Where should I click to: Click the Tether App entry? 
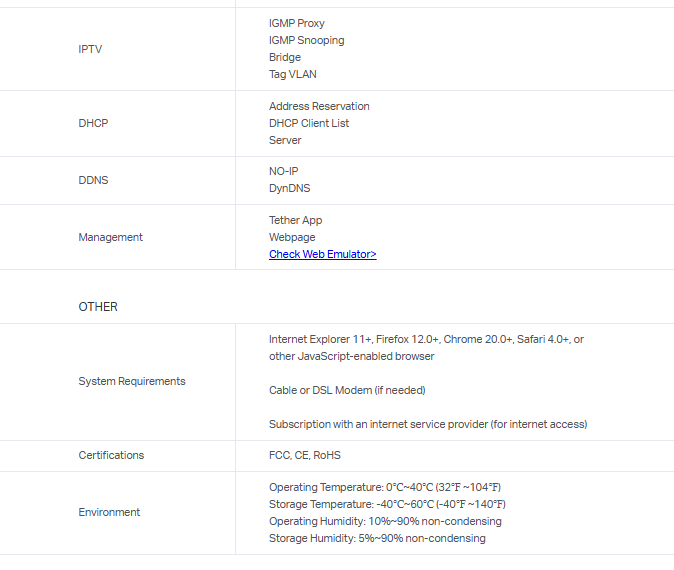pyautogui.click(x=295, y=220)
